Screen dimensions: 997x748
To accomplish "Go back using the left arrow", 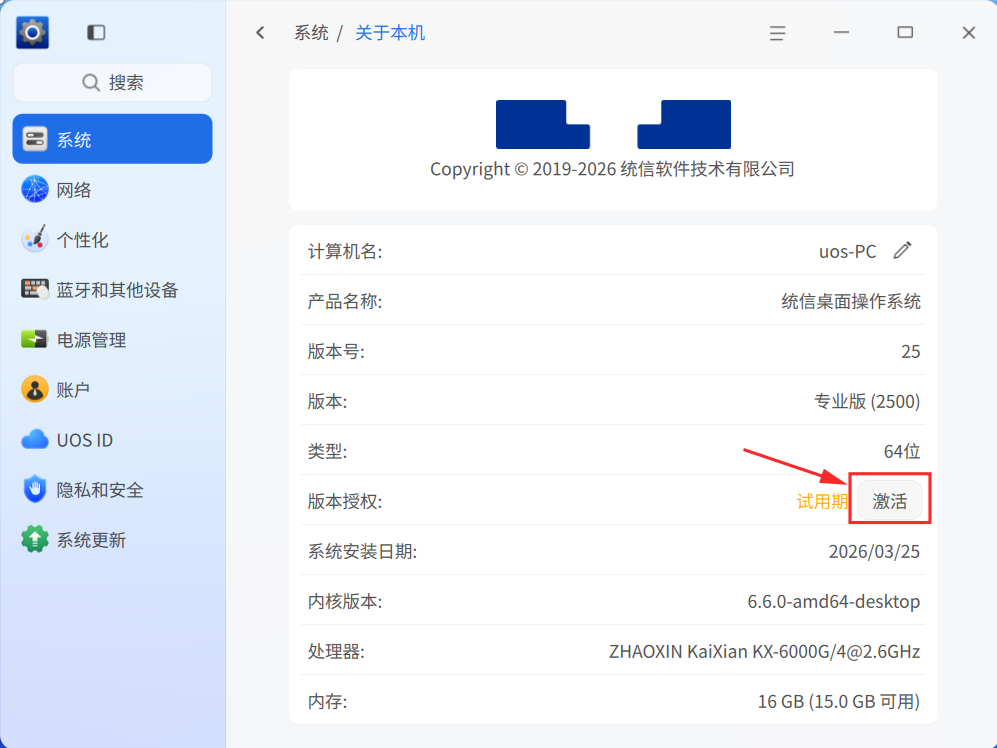I will pyautogui.click(x=260, y=32).
